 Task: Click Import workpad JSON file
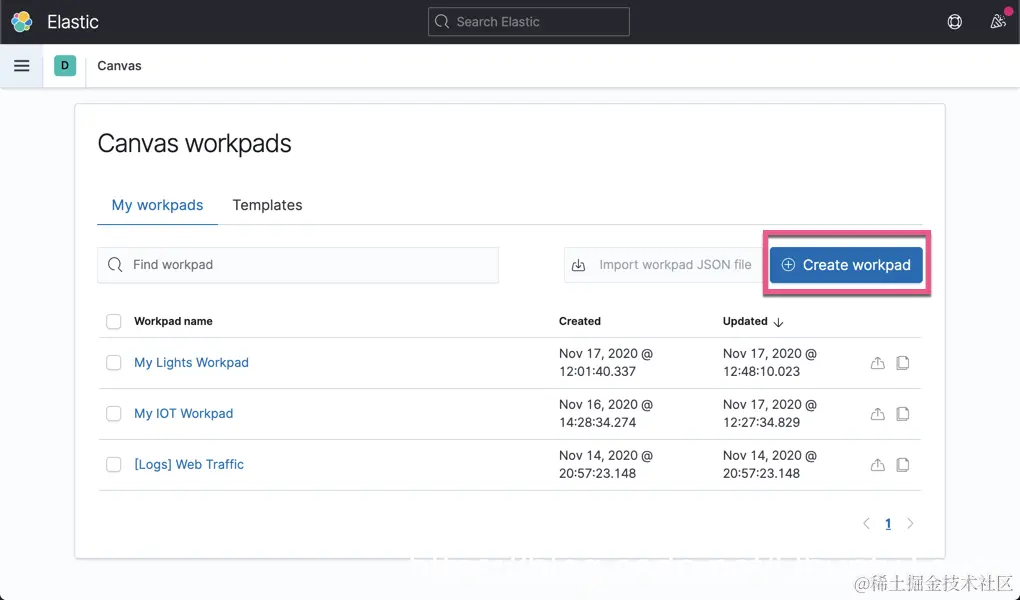[x=664, y=265]
